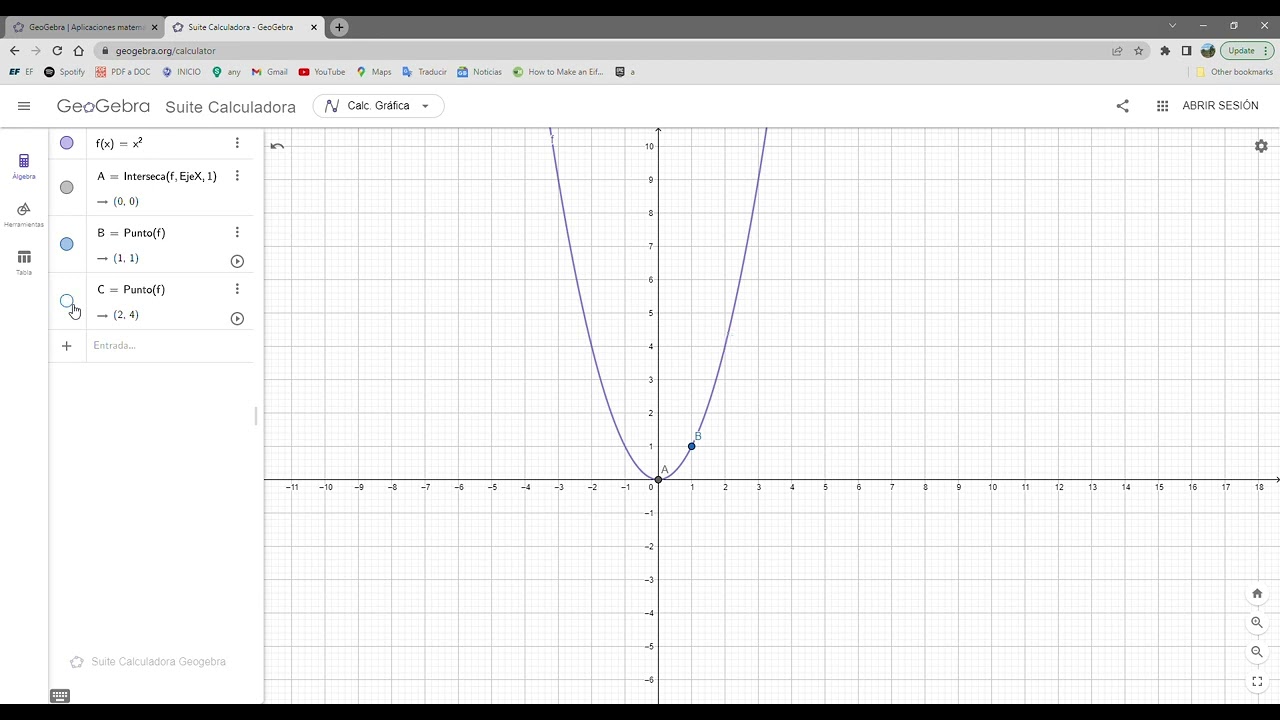Open the Chrome three-dot menu

(1268, 51)
